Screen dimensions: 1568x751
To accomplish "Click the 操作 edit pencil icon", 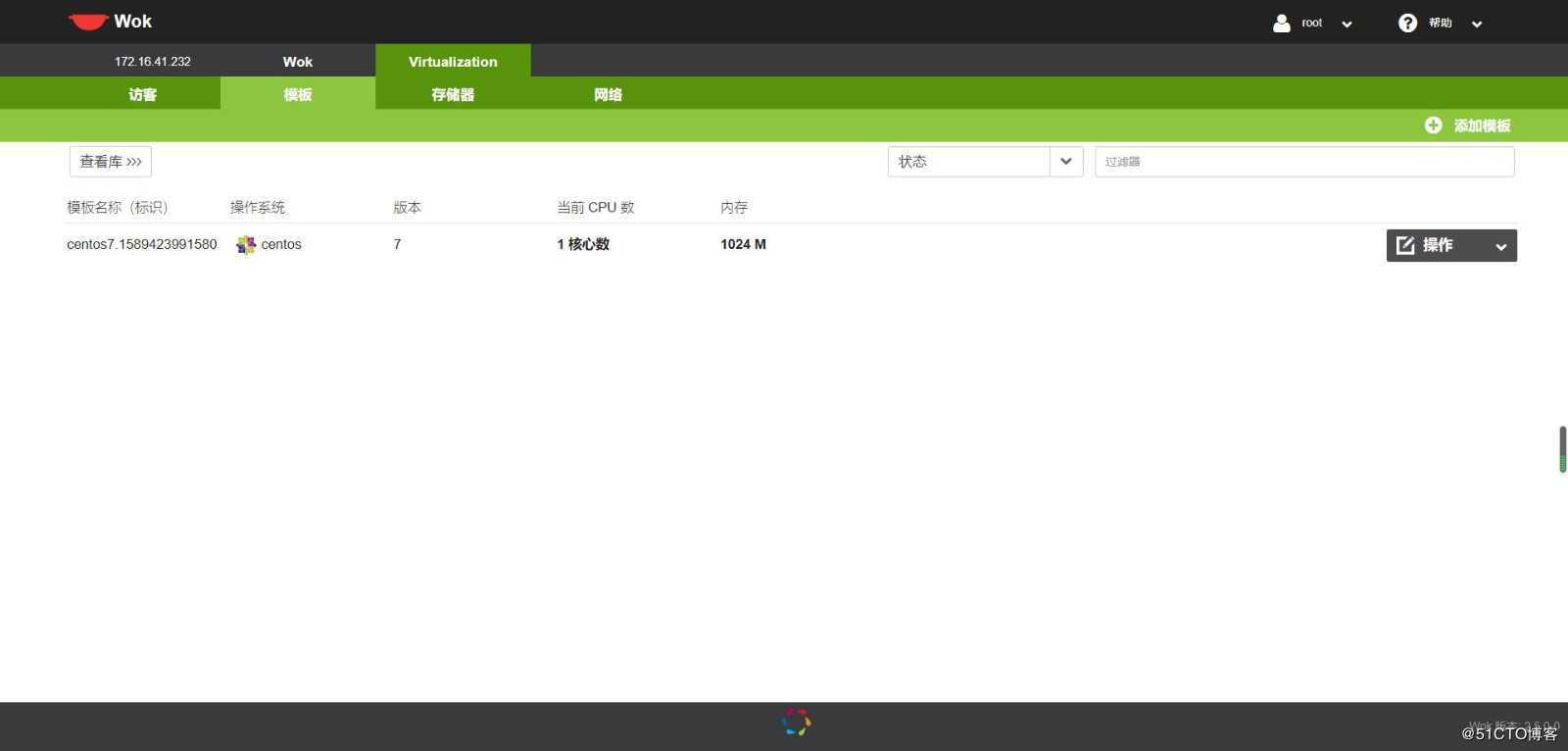I will click(1405, 245).
